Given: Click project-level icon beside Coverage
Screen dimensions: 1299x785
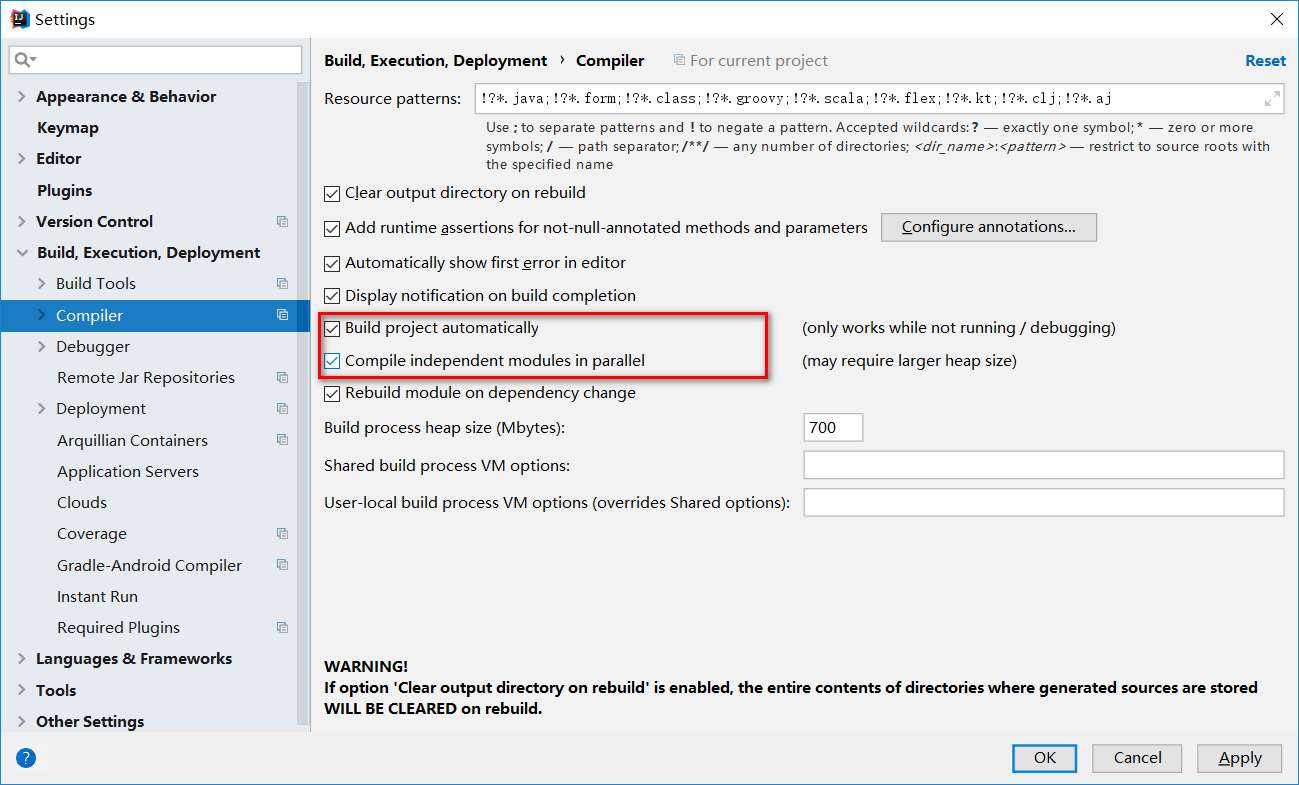Looking at the screenshot, I should (x=282, y=534).
